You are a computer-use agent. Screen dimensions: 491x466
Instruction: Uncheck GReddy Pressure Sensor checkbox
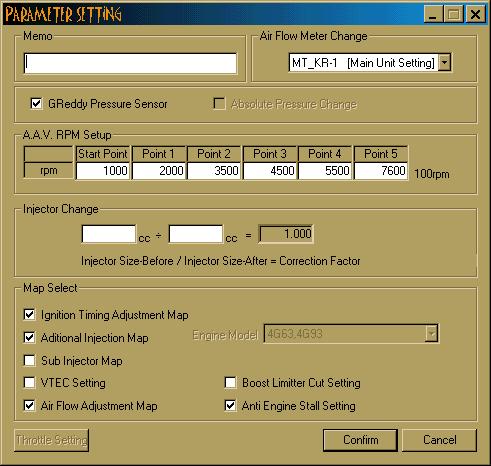pos(36,103)
